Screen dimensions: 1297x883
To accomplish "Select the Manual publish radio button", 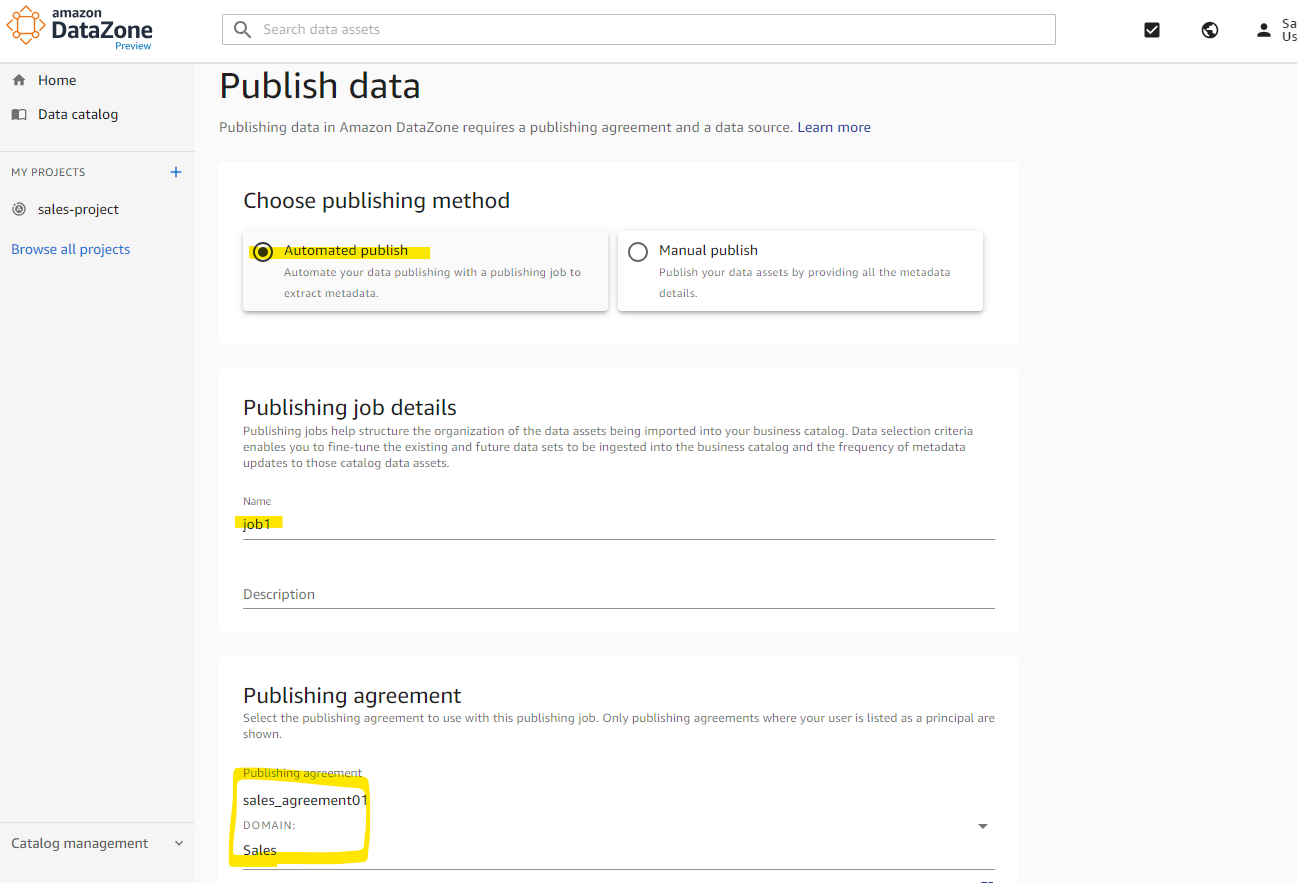I will pyautogui.click(x=638, y=252).
